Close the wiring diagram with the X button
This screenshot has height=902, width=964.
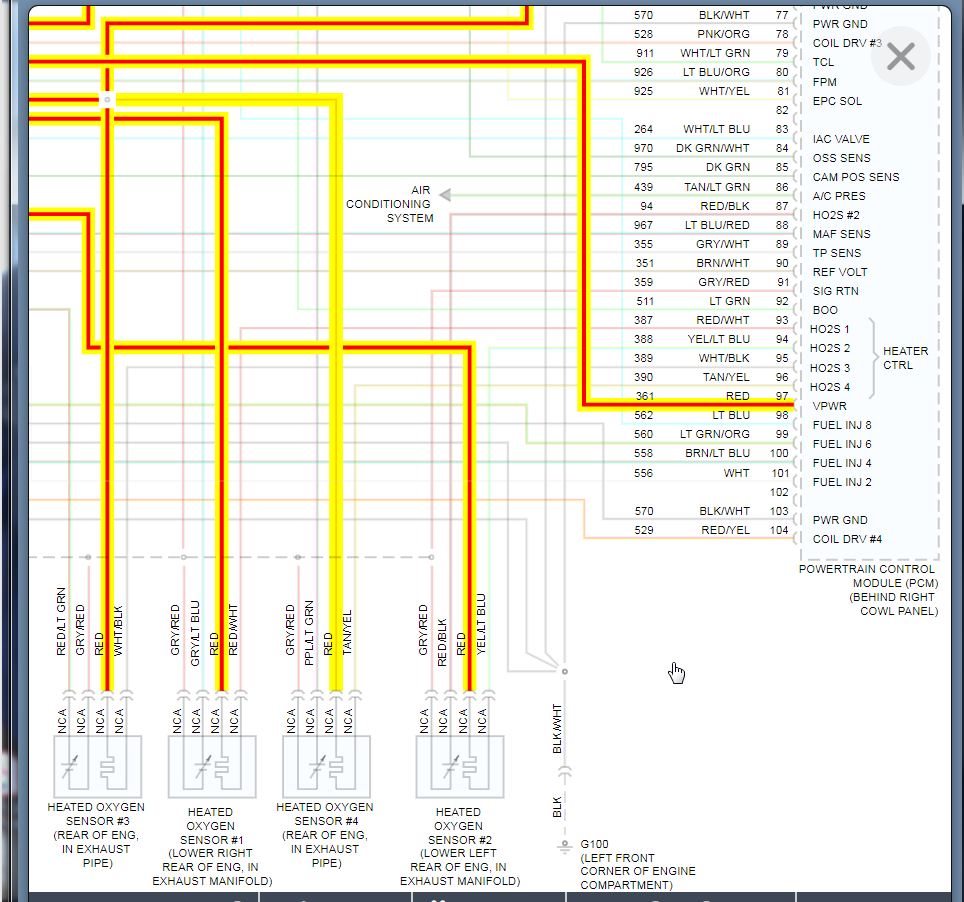click(x=901, y=57)
